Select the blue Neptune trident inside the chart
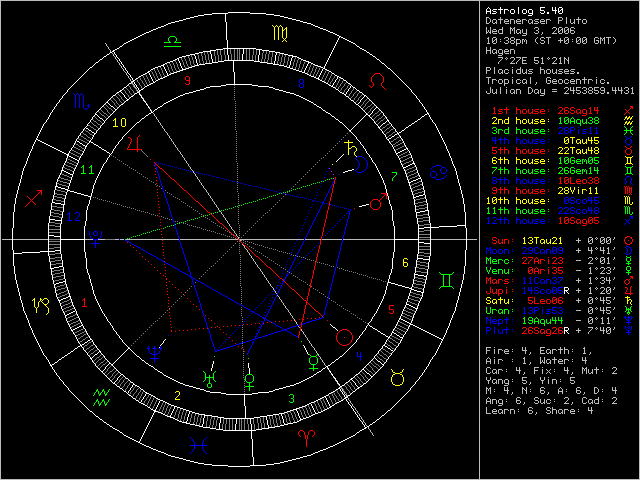Viewport: 640px width, 480px height. (155, 352)
